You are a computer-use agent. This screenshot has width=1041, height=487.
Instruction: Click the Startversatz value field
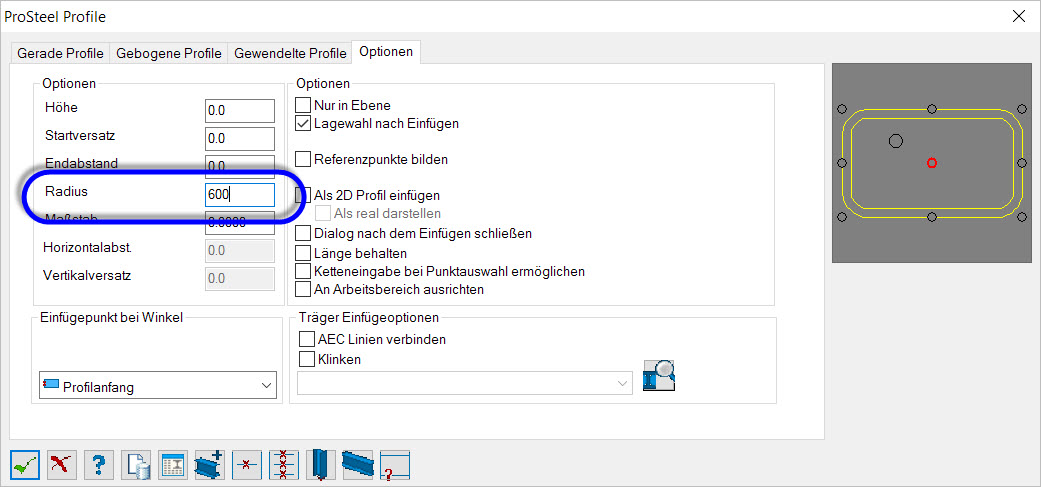tap(240, 139)
